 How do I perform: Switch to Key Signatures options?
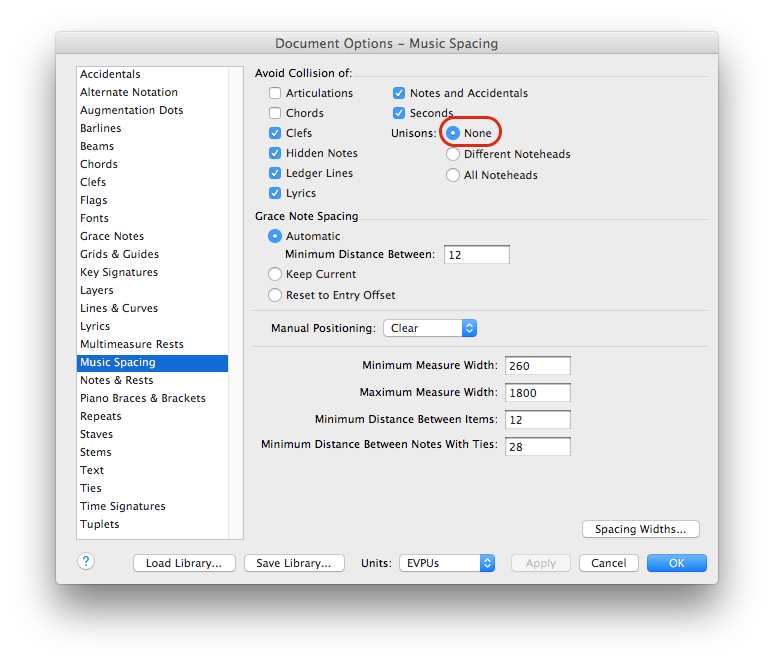pos(118,272)
